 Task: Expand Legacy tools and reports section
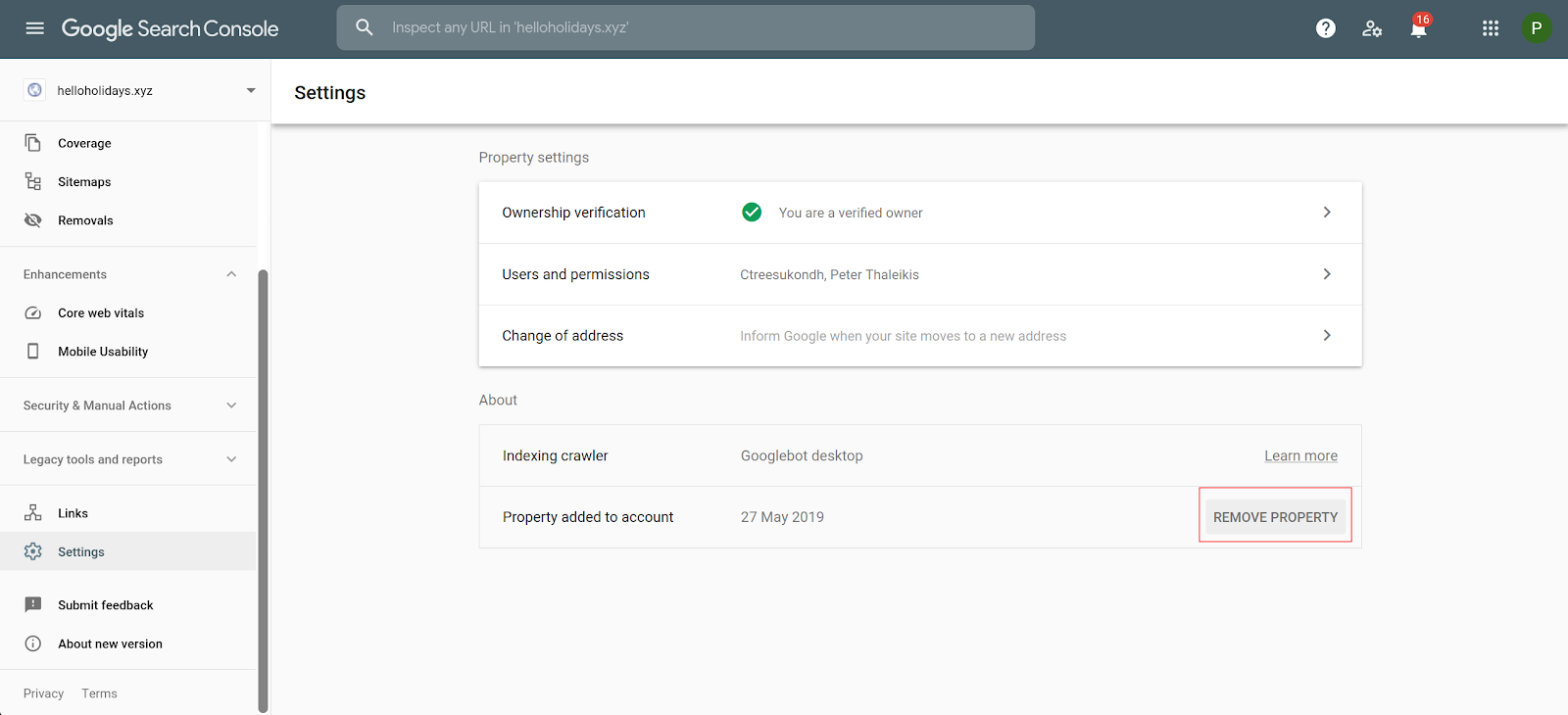(231, 459)
